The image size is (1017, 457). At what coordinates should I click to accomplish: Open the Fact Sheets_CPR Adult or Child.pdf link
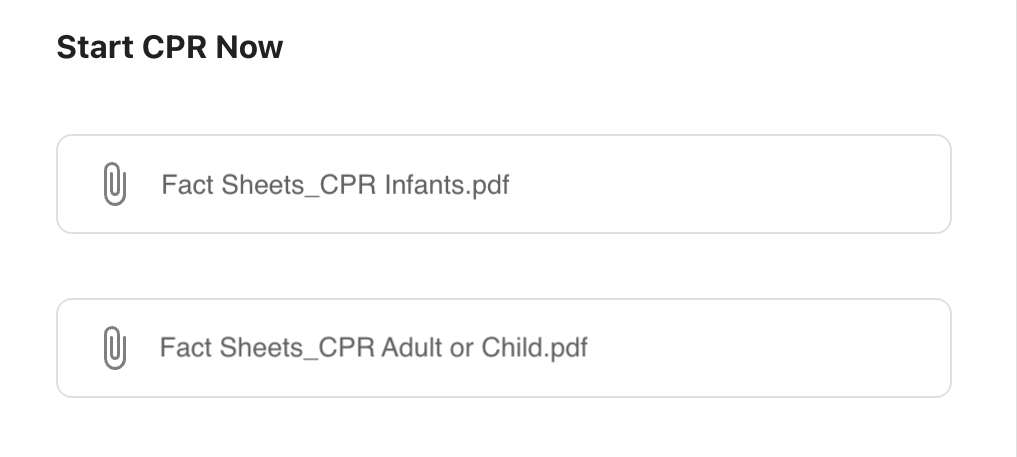tap(373, 348)
